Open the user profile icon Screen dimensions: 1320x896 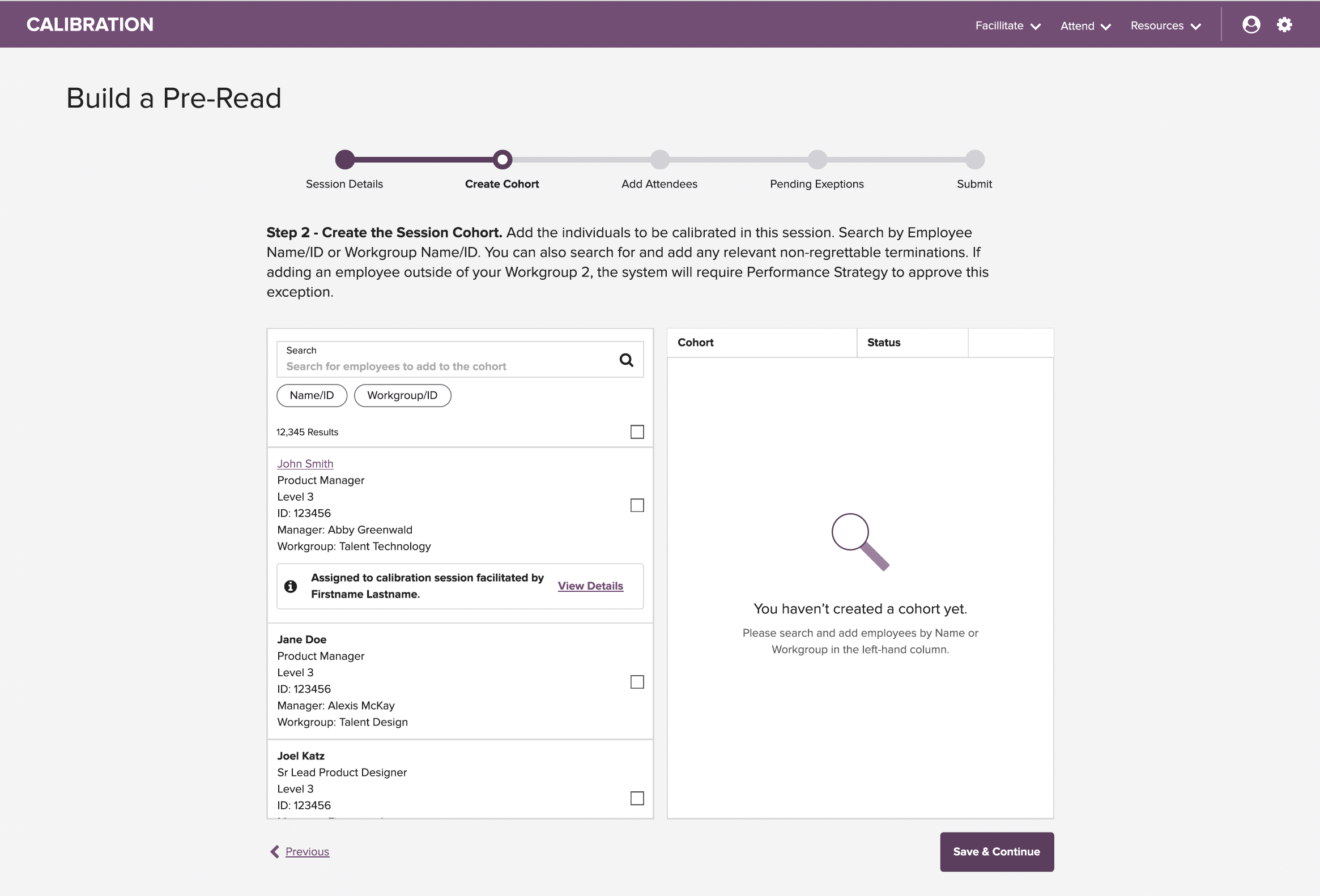[1251, 25]
